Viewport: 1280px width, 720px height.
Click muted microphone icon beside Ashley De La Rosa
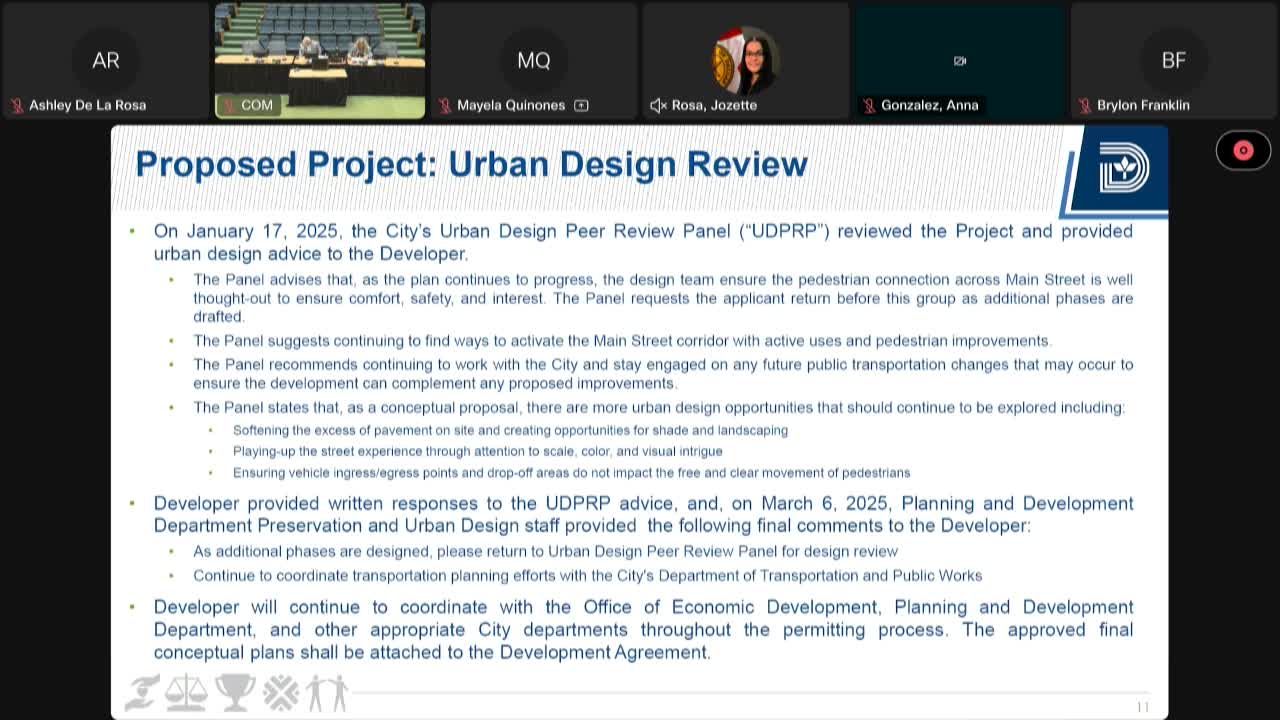click(17, 106)
